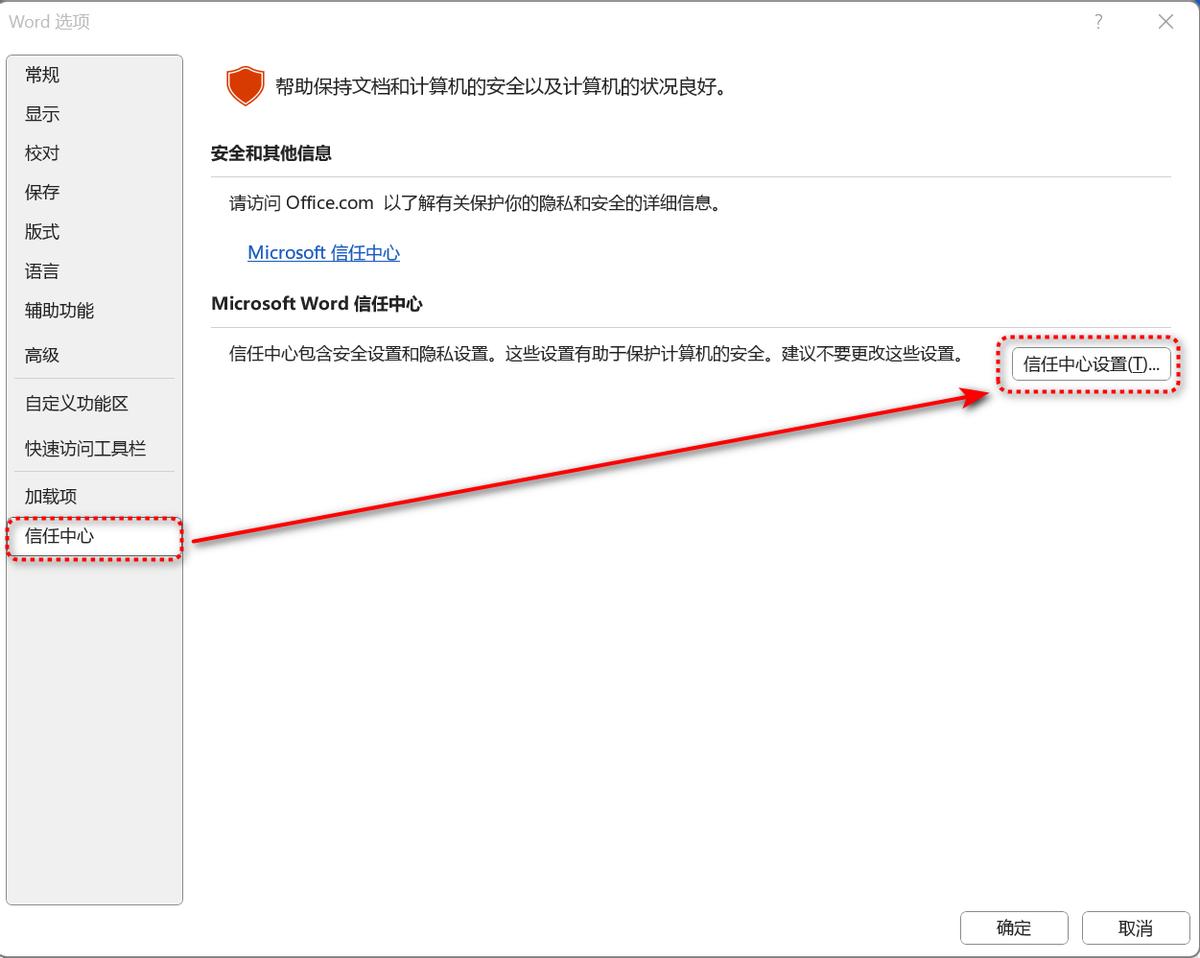Cancel the dialog with 取消
1200x958 pixels.
tap(1136, 927)
